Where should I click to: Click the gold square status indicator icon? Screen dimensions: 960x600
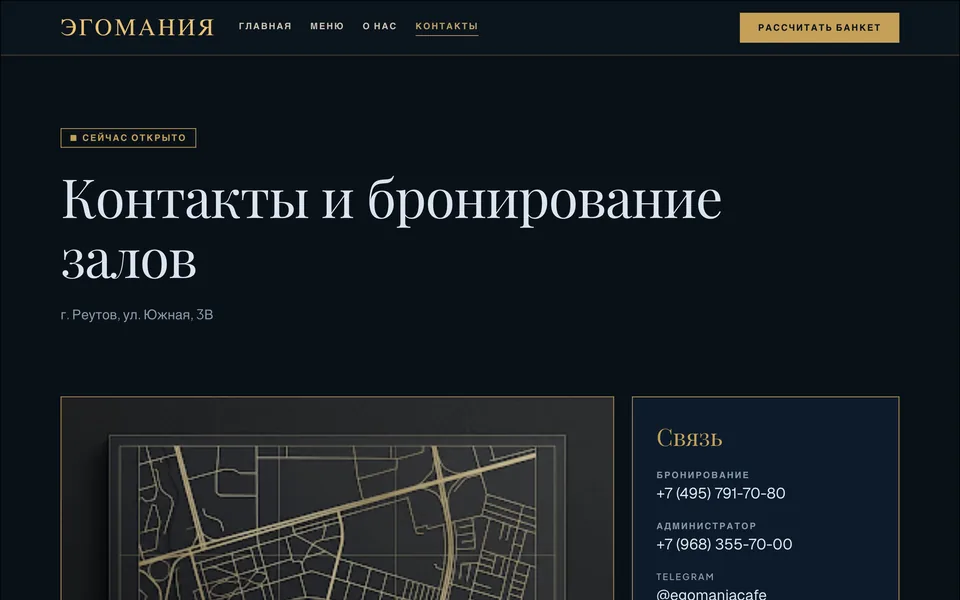click(73, 138)
